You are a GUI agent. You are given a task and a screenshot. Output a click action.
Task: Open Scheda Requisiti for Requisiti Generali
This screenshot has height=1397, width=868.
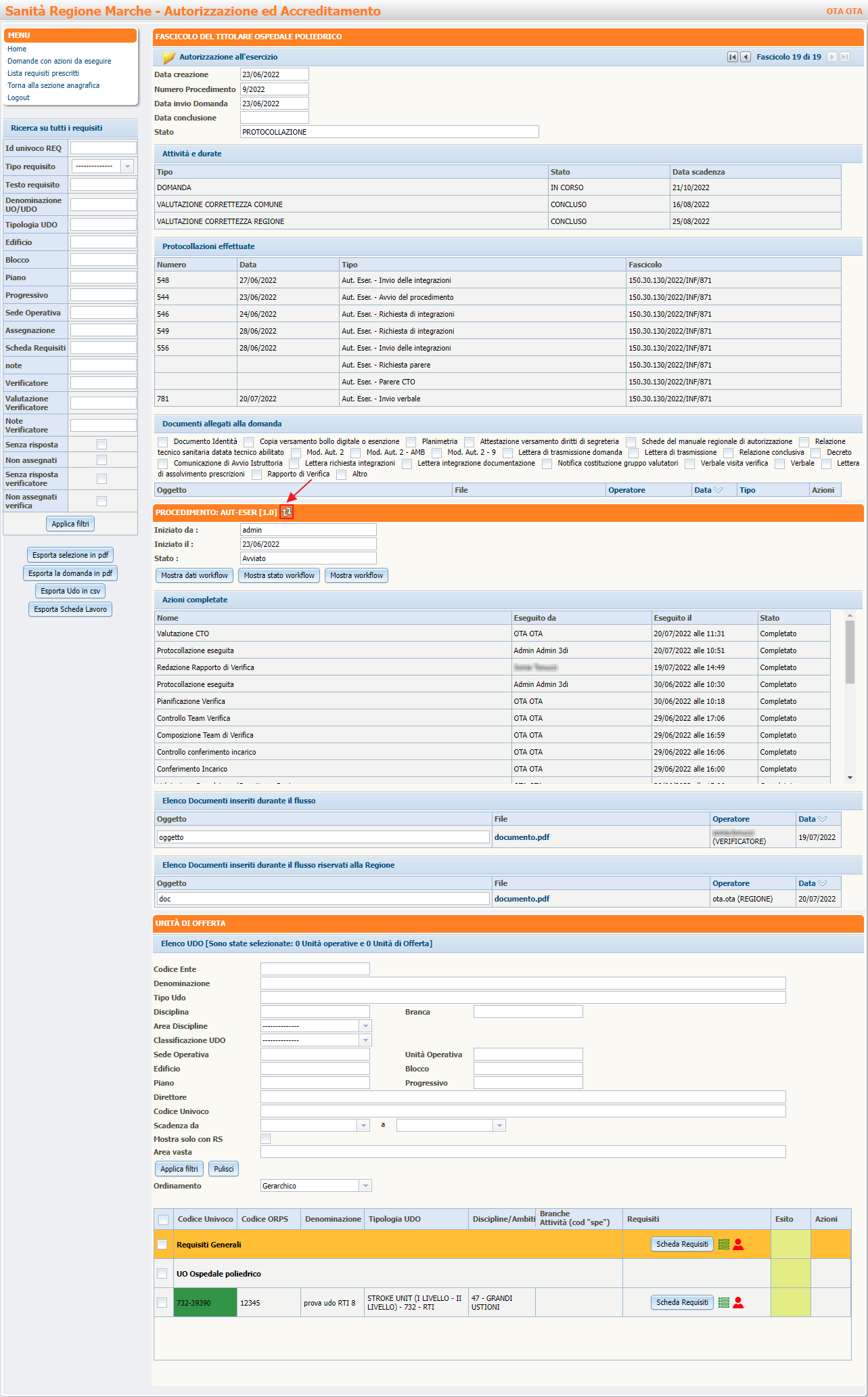[682, 1244]
